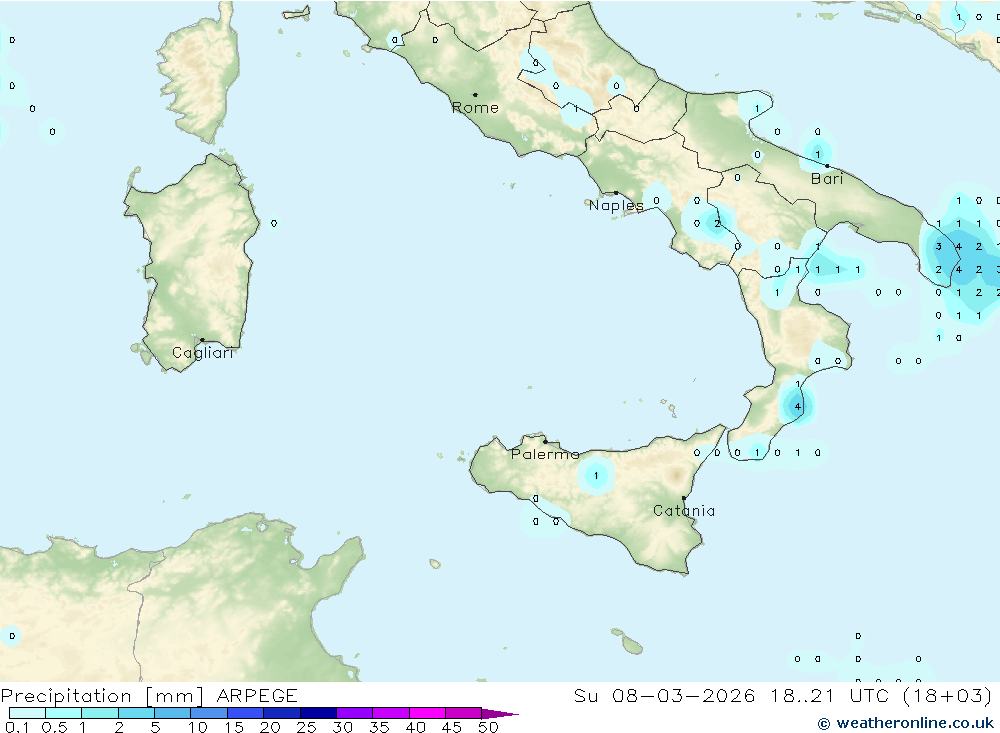The width and height of the screenshot is (1000, 733).
Task: Click the Palermo city label
Action: click(x=545, y=454)
